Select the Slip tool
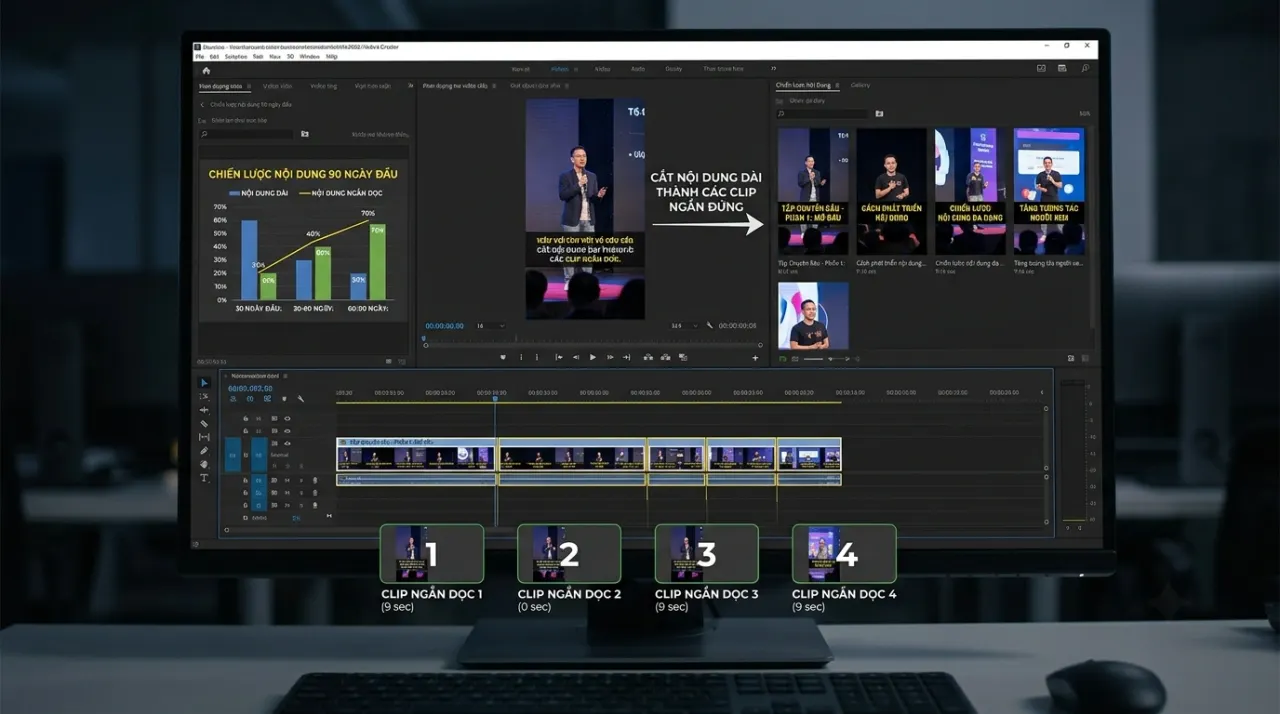Screen dimensions: 1280x714 [204, 437]
